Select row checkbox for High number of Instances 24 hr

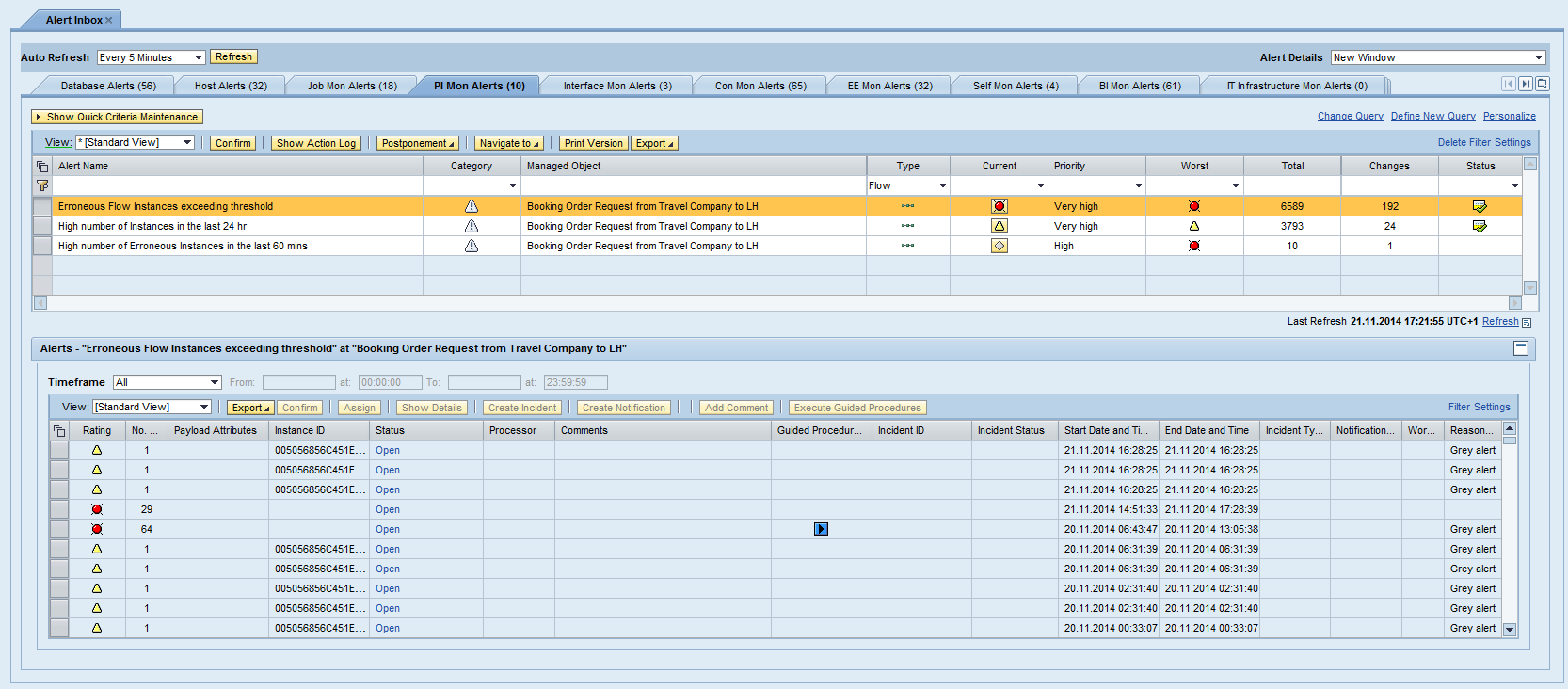[x=42, y=226]
